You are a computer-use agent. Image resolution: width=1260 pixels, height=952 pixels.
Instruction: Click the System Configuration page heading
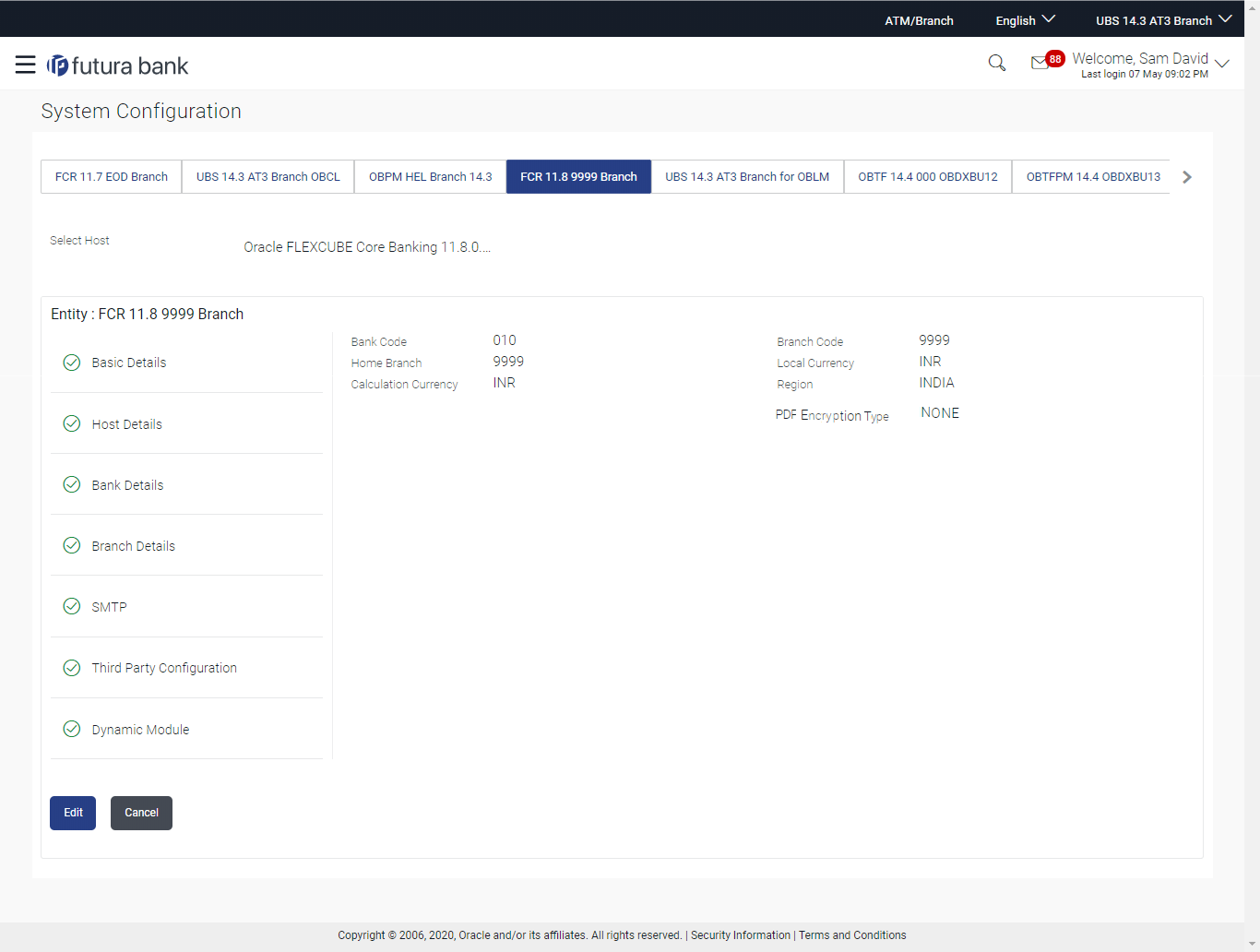(141, 111)
